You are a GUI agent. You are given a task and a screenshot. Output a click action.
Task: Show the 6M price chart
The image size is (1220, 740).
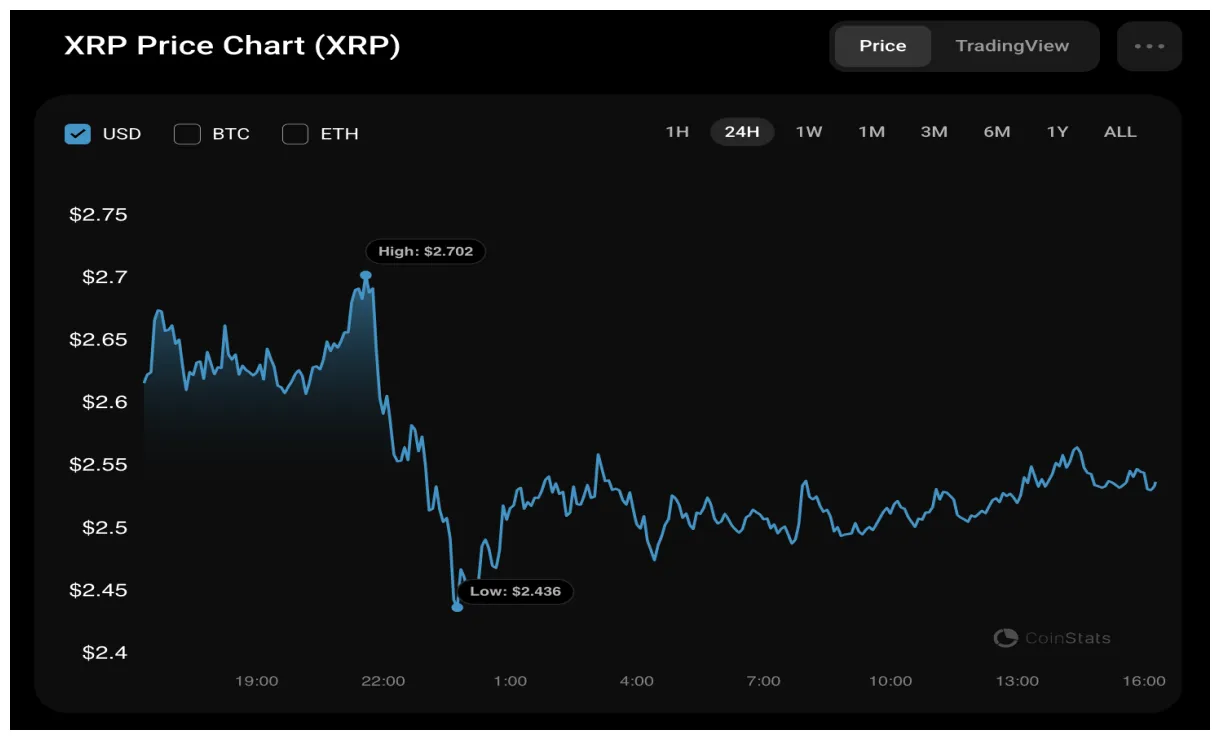(996, 131)
